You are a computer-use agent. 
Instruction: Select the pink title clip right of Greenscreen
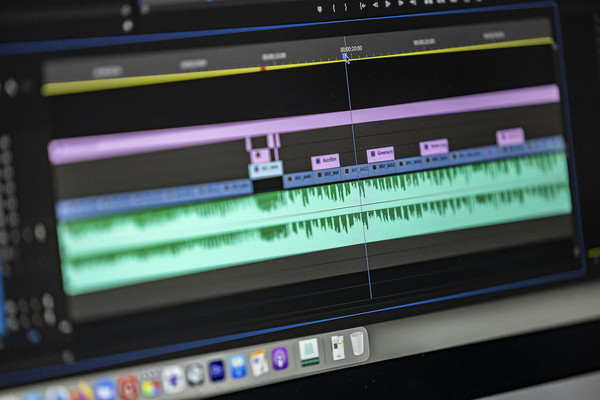(x=434, y=147)
